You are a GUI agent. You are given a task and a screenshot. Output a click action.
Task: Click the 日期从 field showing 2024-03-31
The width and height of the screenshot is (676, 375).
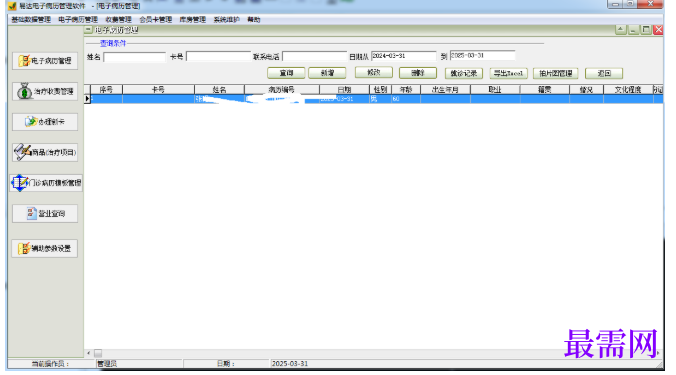pyautogui.click(x=404, y=56)
